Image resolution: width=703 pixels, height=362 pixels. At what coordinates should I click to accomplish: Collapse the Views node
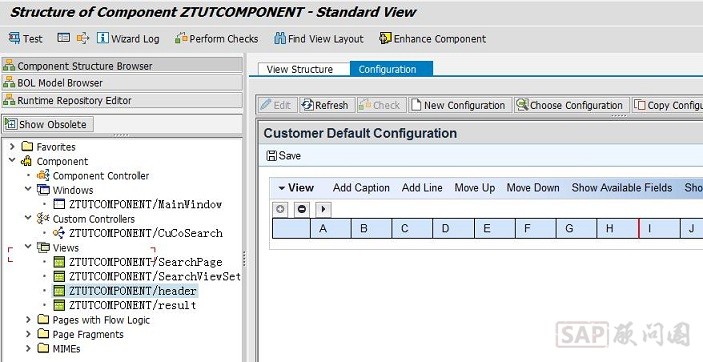28,247
